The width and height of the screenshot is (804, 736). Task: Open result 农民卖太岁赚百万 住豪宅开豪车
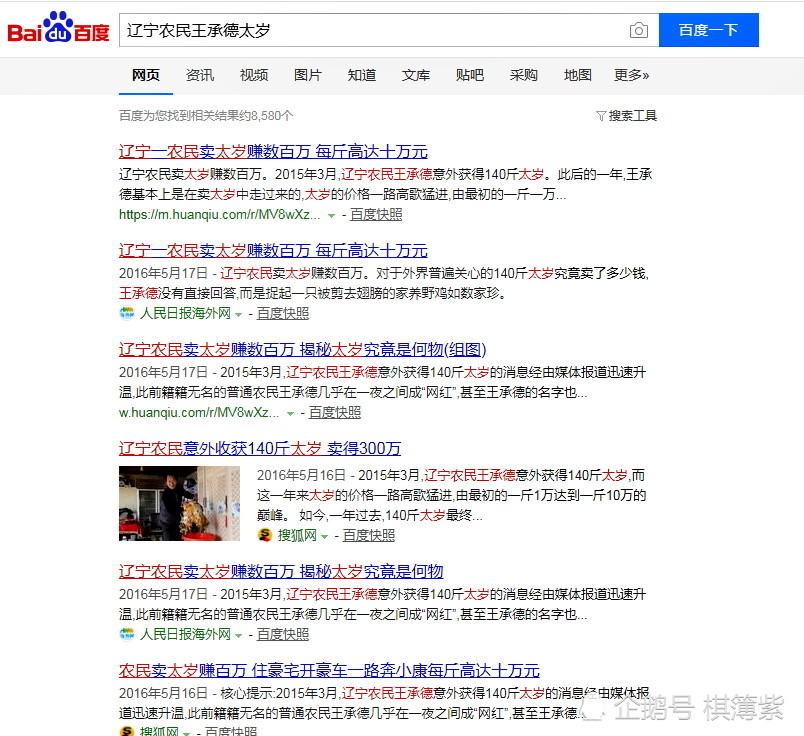point(329,670)
